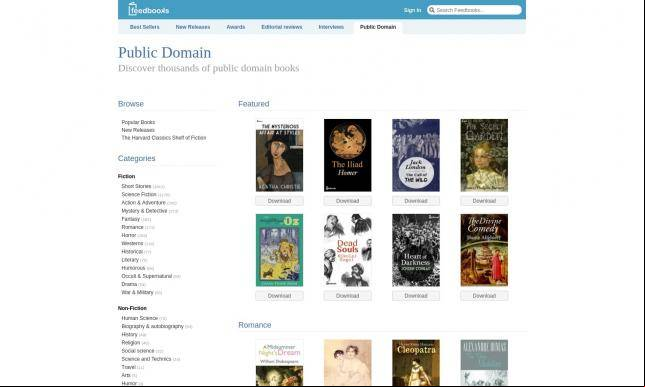Open the Featured section heading
645x387 pixels.
click(x=253, y=104)
